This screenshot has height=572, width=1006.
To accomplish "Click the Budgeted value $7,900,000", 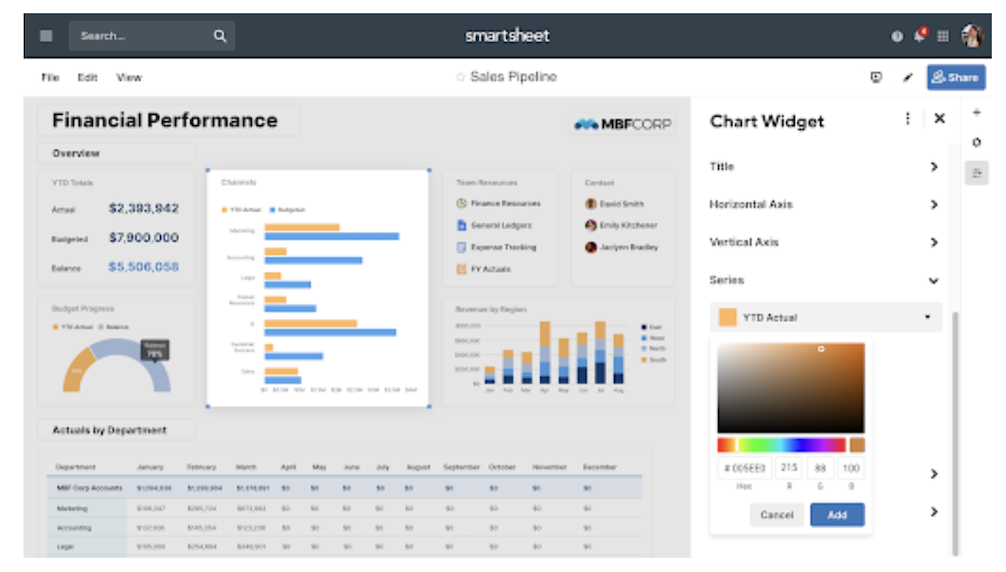I will pos(144,238).
